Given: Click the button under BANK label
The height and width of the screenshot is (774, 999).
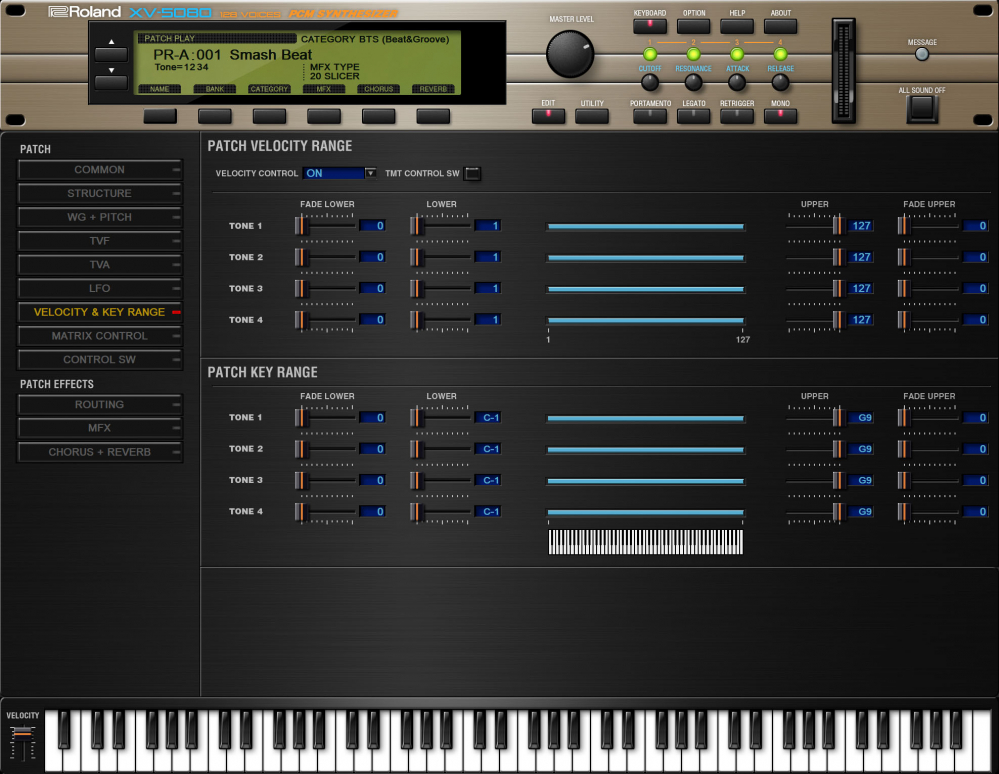Looking at the screenshot, I should coord(215,116).
